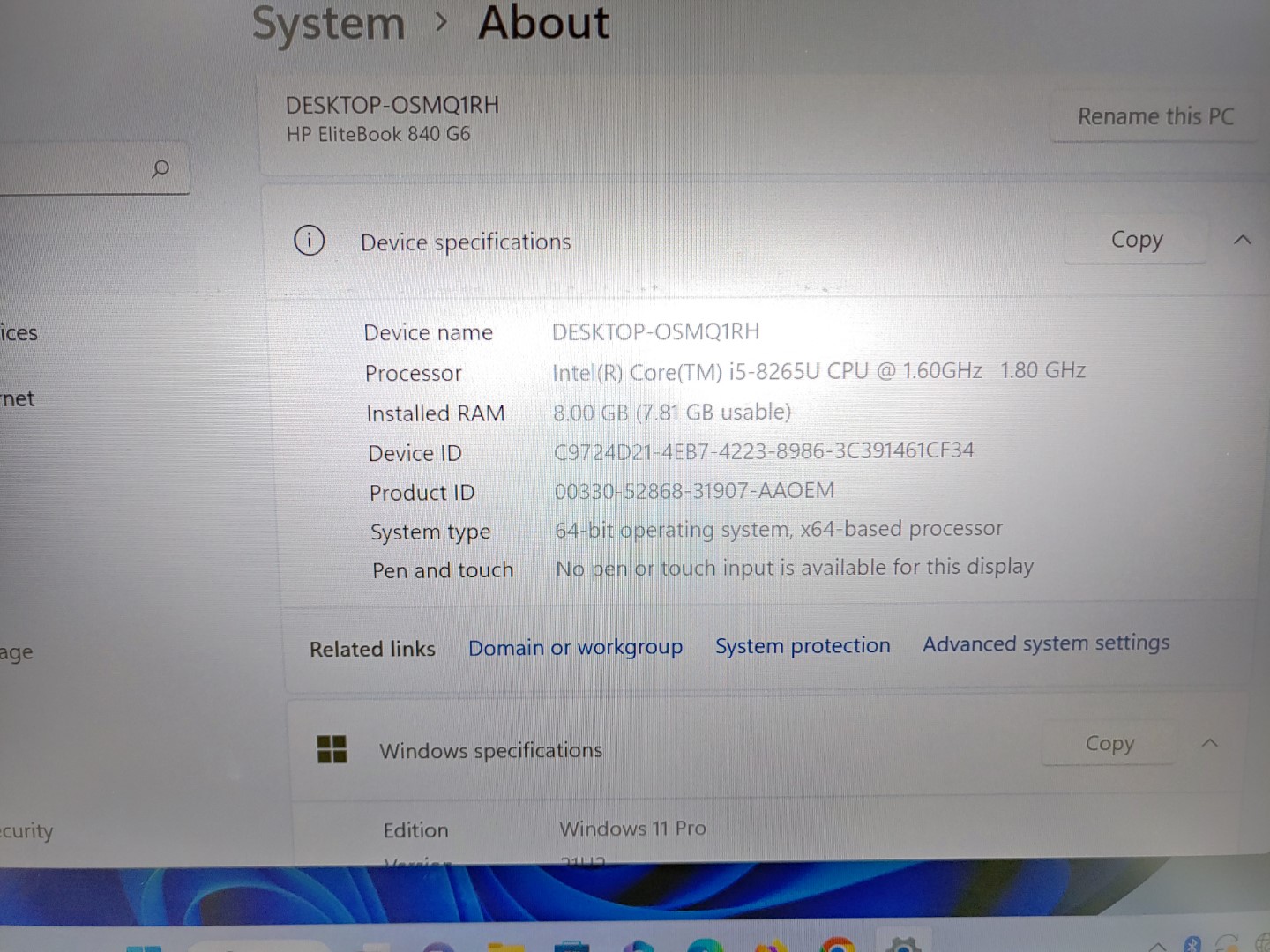Go back to System in the breadcrumb
This screenshot has width=1270, height=952.
(x=328, y=24)
